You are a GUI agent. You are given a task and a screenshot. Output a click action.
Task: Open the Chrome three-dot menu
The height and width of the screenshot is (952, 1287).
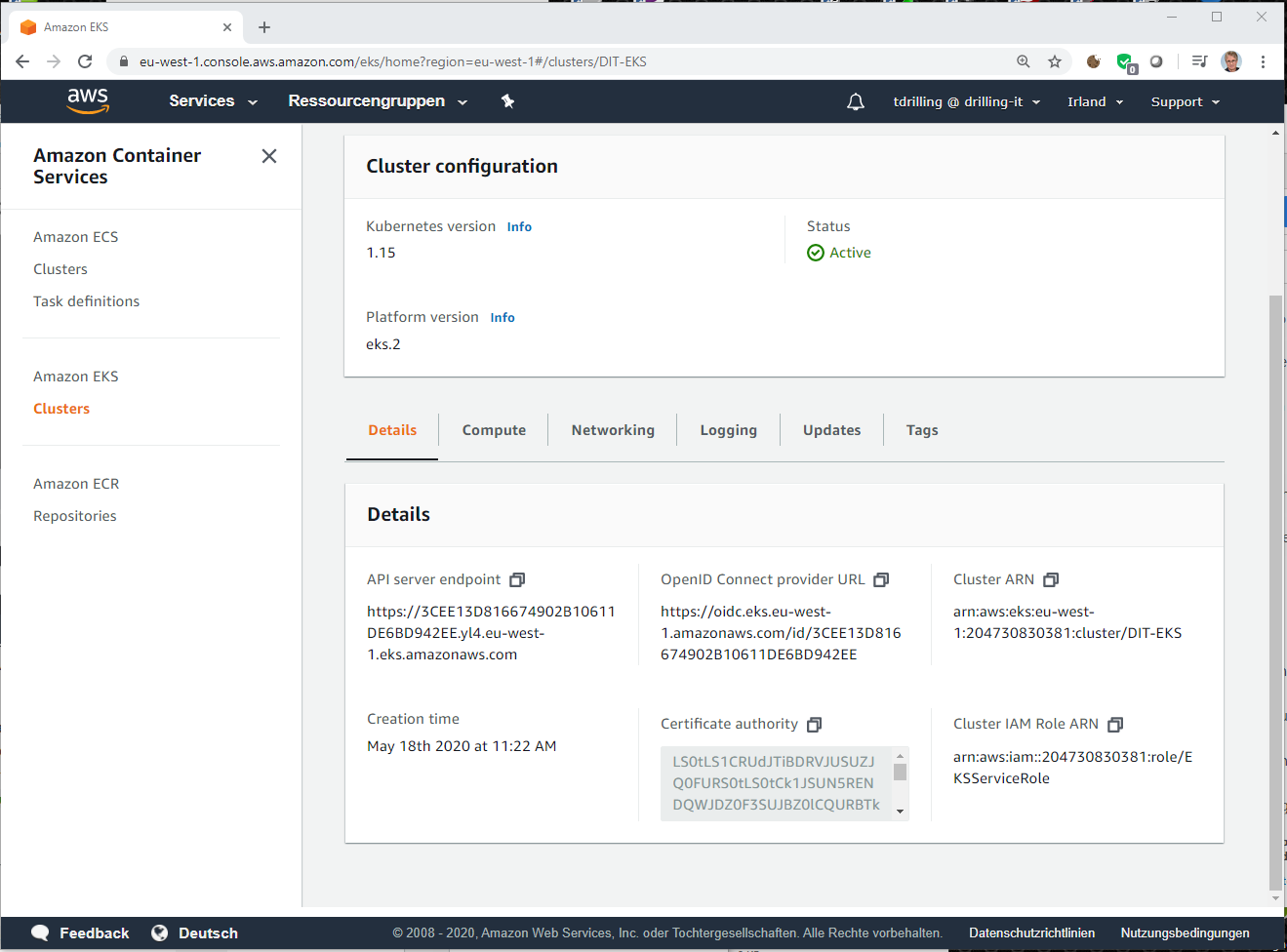click(x=1263, y=61)
